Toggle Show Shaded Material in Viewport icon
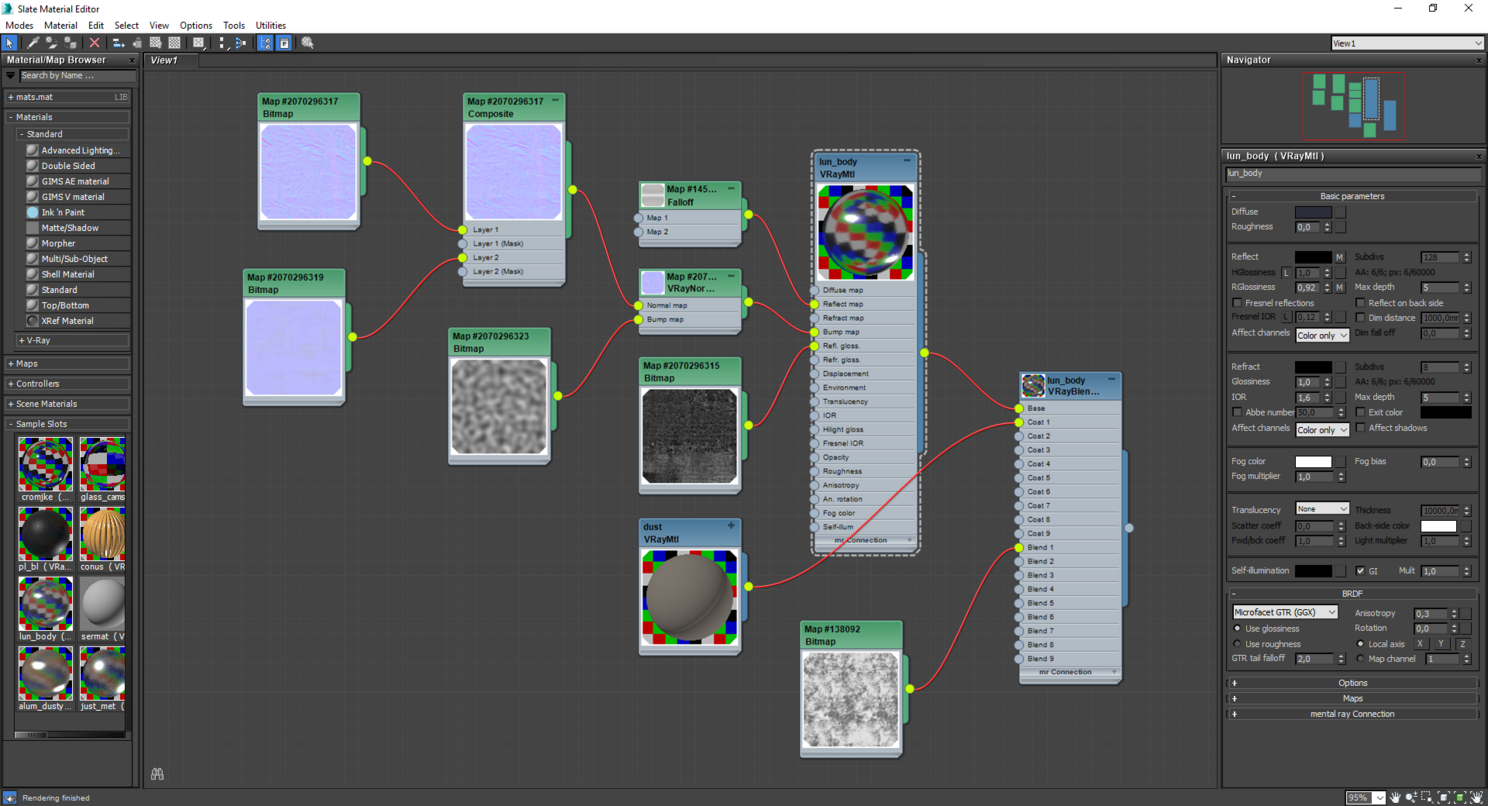 coord(156,43)
